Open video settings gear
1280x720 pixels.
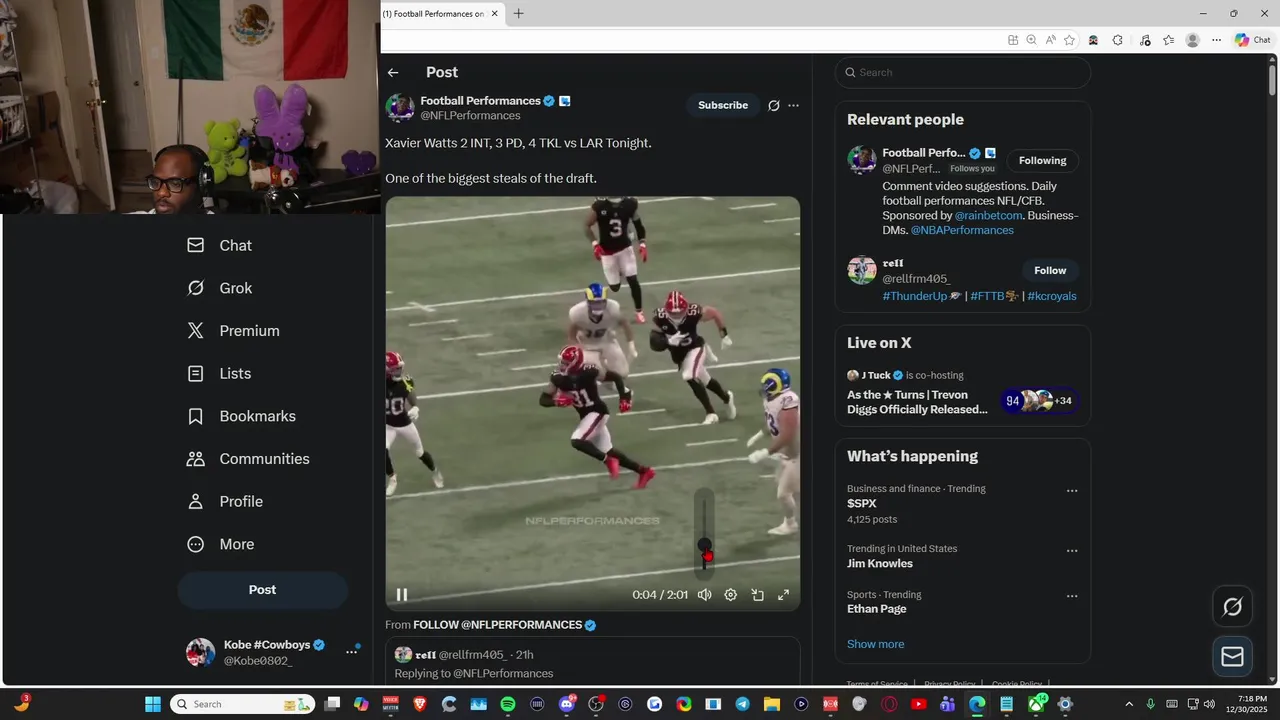pyautogui.click(x=731, y=594)
